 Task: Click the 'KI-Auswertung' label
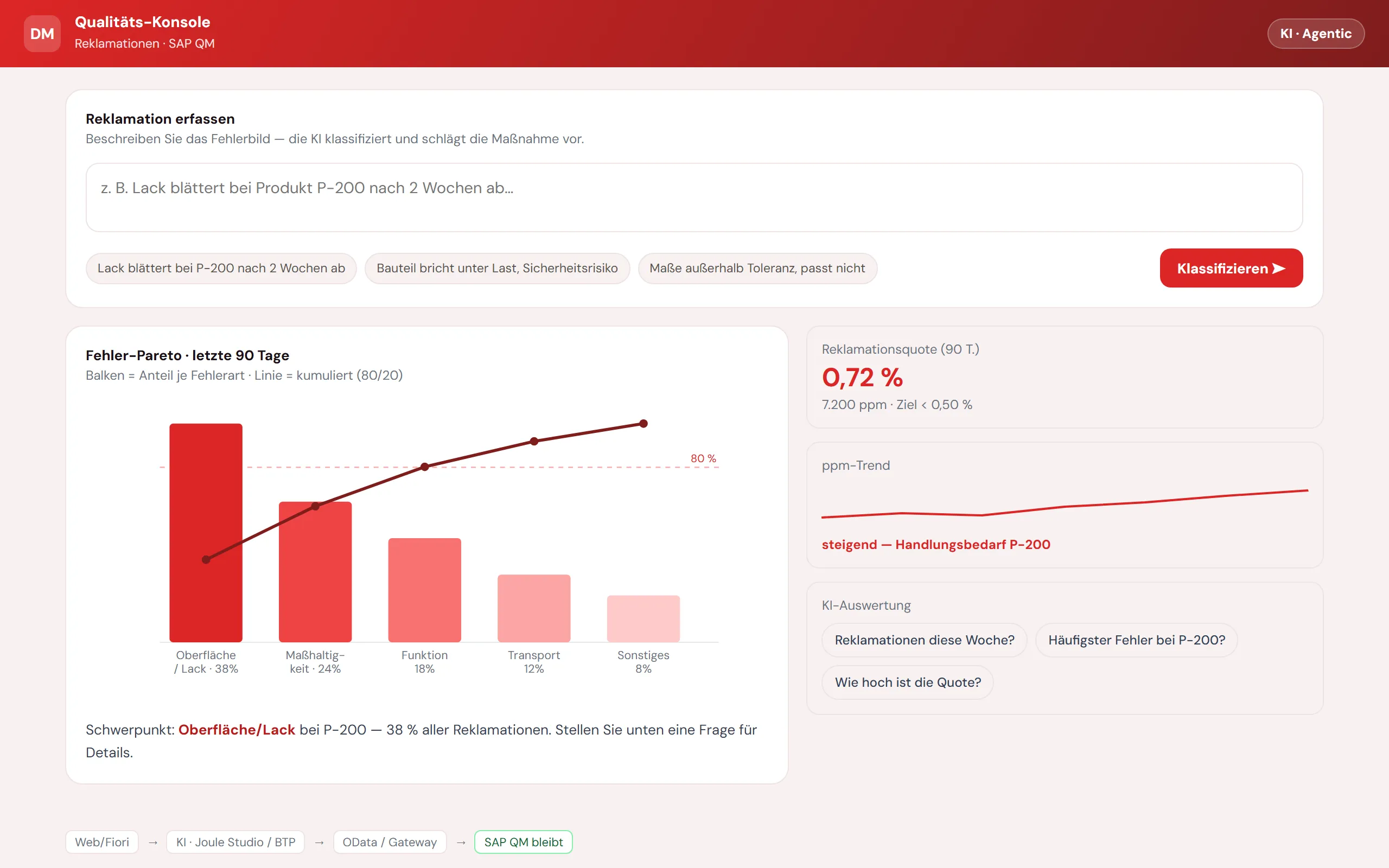pyautogui.click(x=866, y=605)
